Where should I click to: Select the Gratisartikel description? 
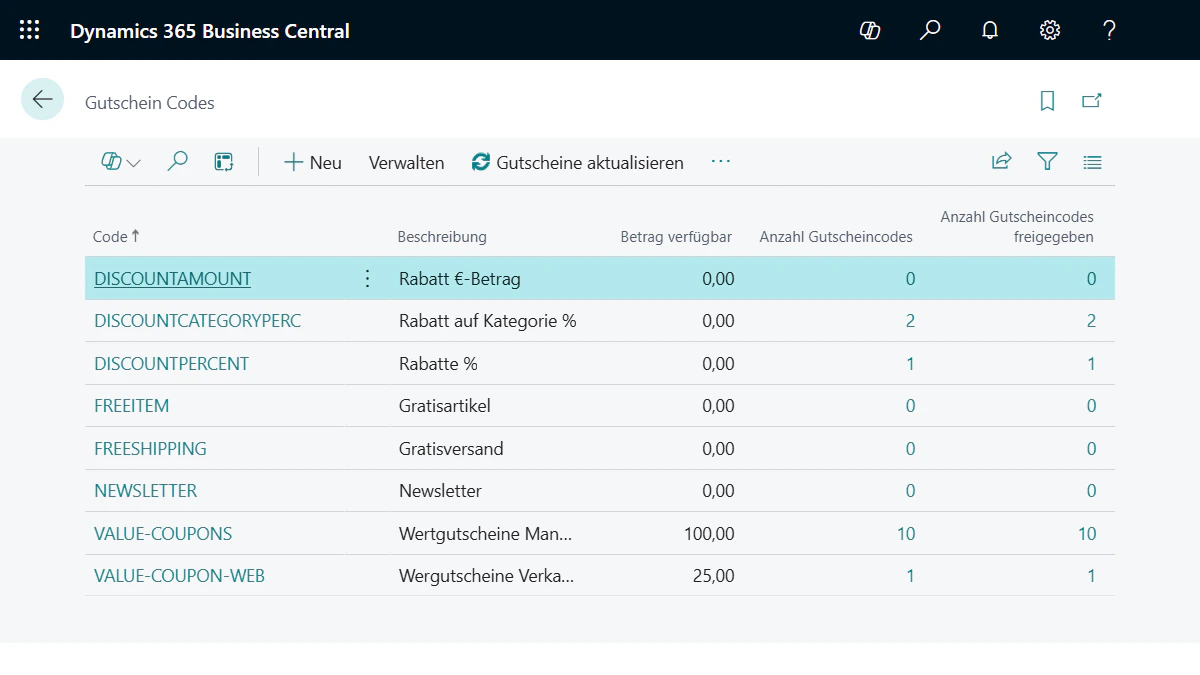tap(444, 406)
